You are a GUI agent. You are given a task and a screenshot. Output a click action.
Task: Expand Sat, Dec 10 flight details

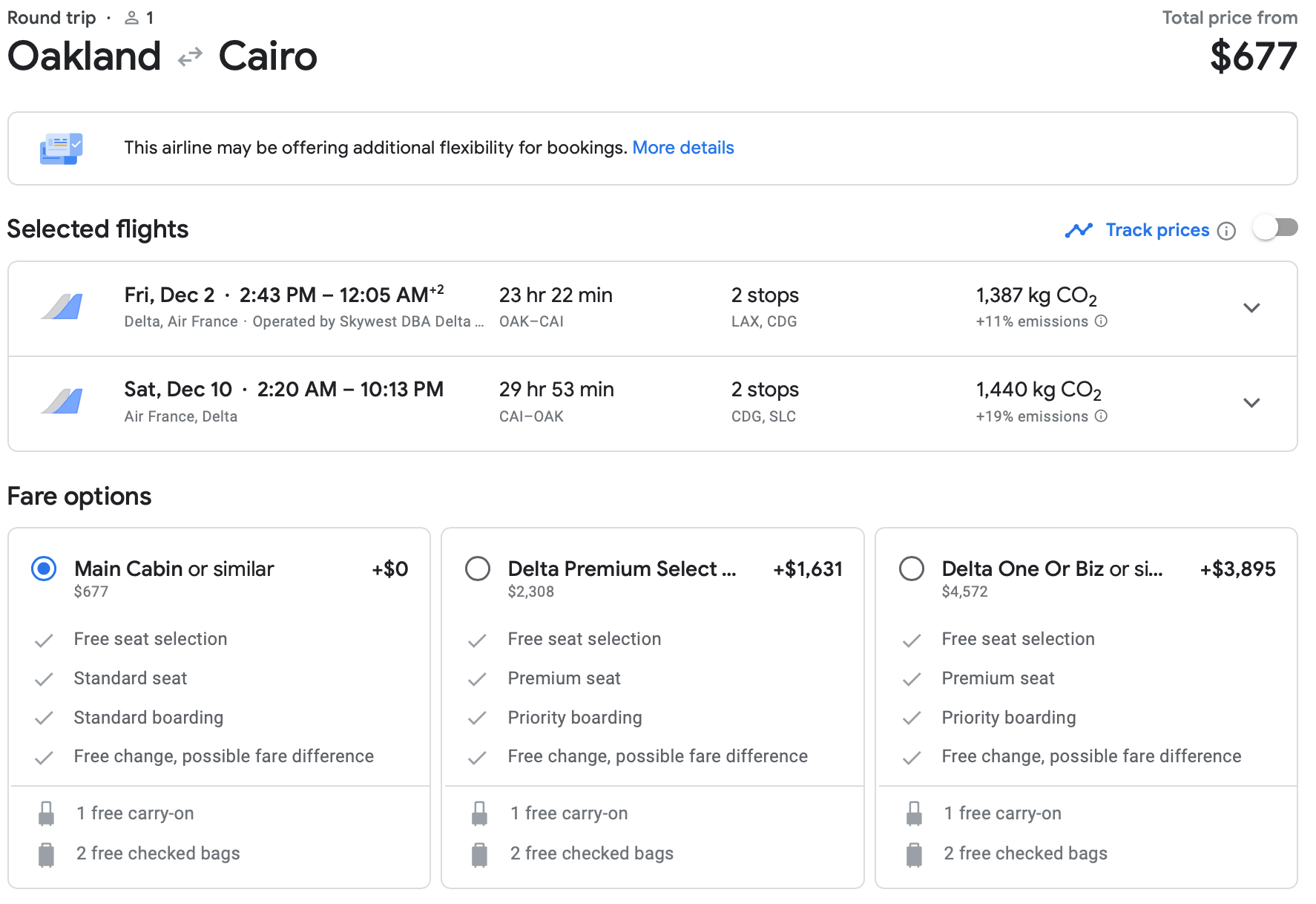point(1251,403)
